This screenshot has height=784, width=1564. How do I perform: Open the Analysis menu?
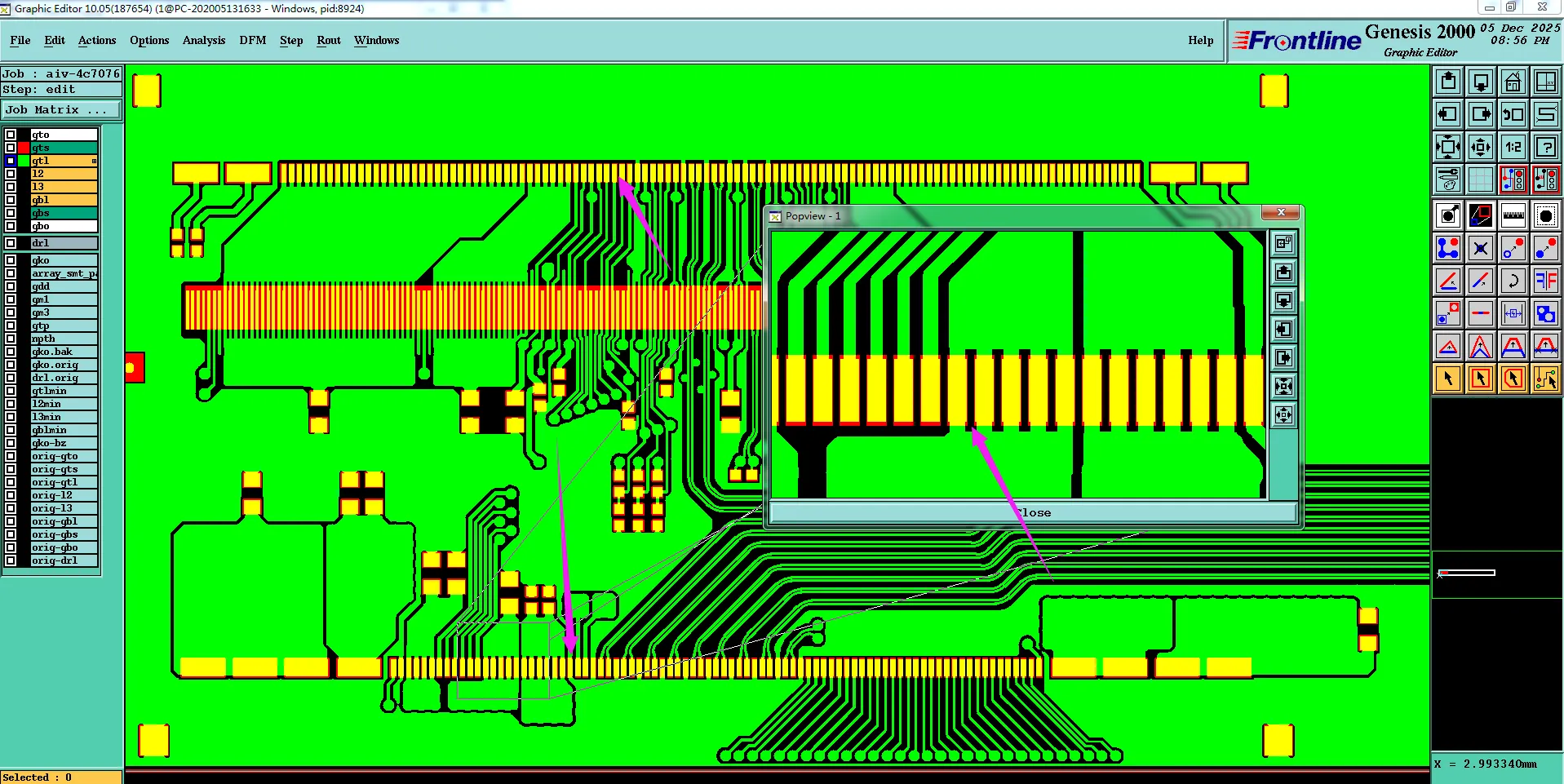pyautogui.click(x=204, y=40)
